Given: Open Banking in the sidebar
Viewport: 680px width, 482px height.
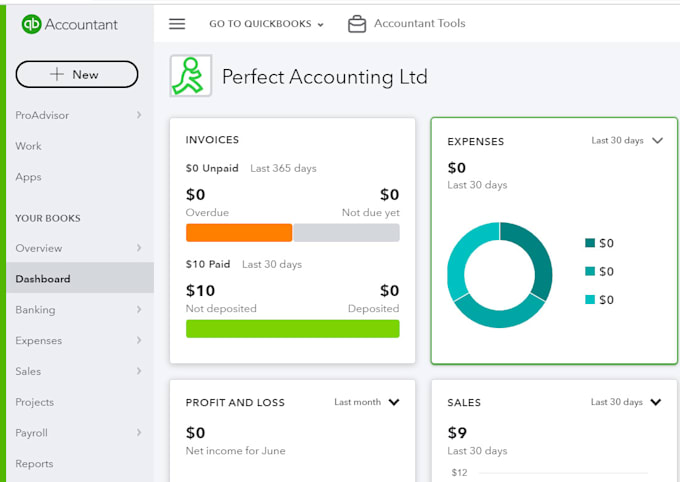Looking at the screenshot, I should pos(35,310).
